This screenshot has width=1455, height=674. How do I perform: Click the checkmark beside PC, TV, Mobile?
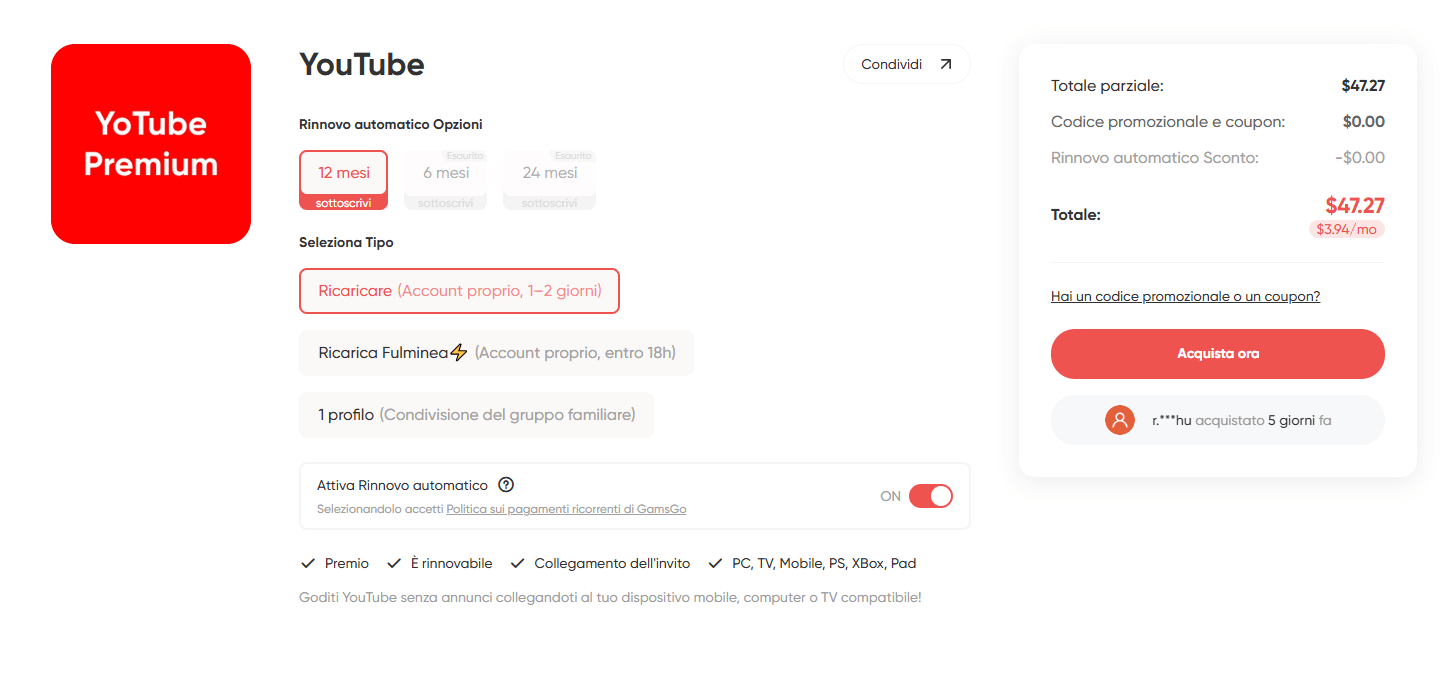click(715, 563)
